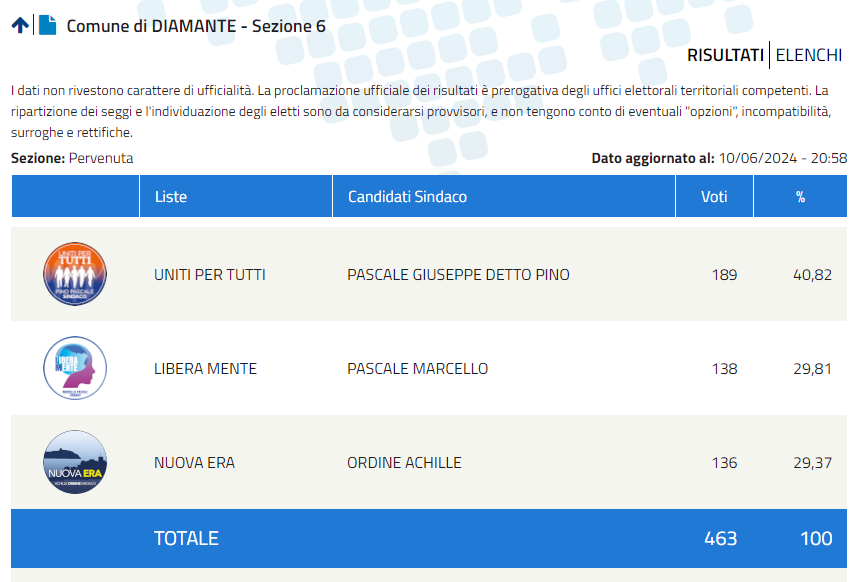Click the percentage column header
This screenshot has width=860, height=582.
point(800,196)
